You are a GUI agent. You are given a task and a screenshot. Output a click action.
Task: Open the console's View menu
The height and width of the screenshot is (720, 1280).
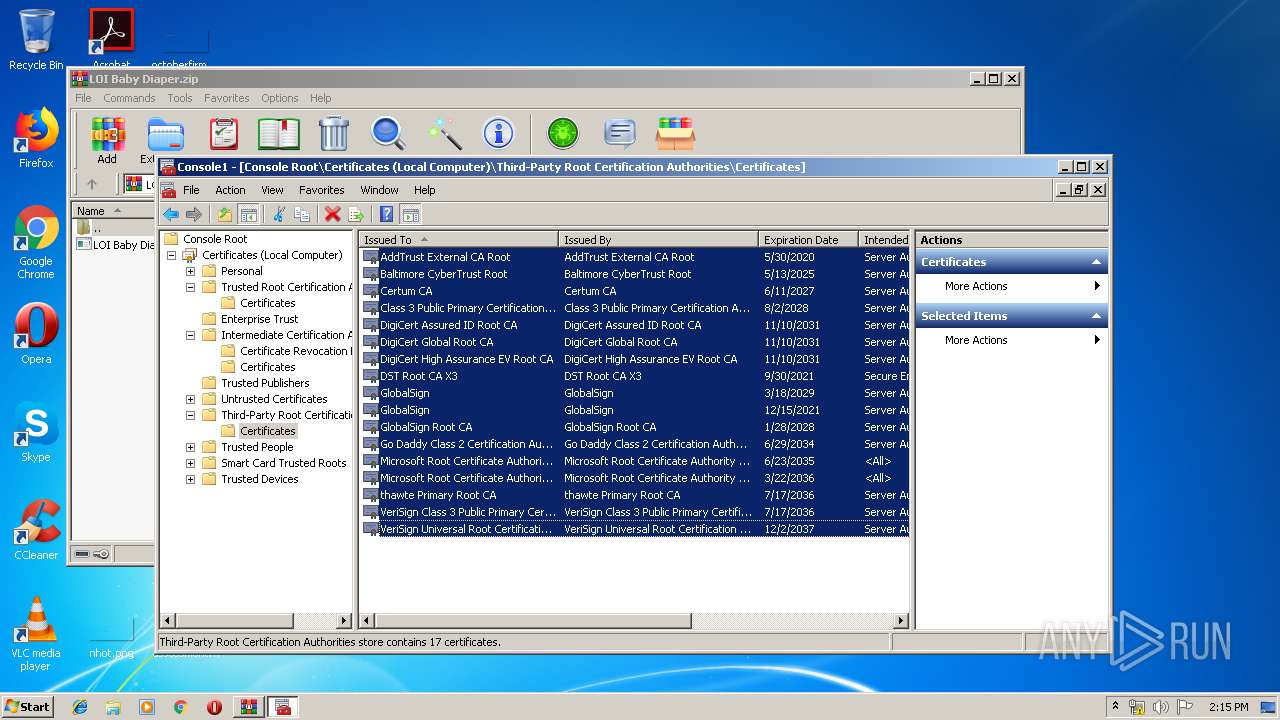pyautogui.click(x=272, y=190)
